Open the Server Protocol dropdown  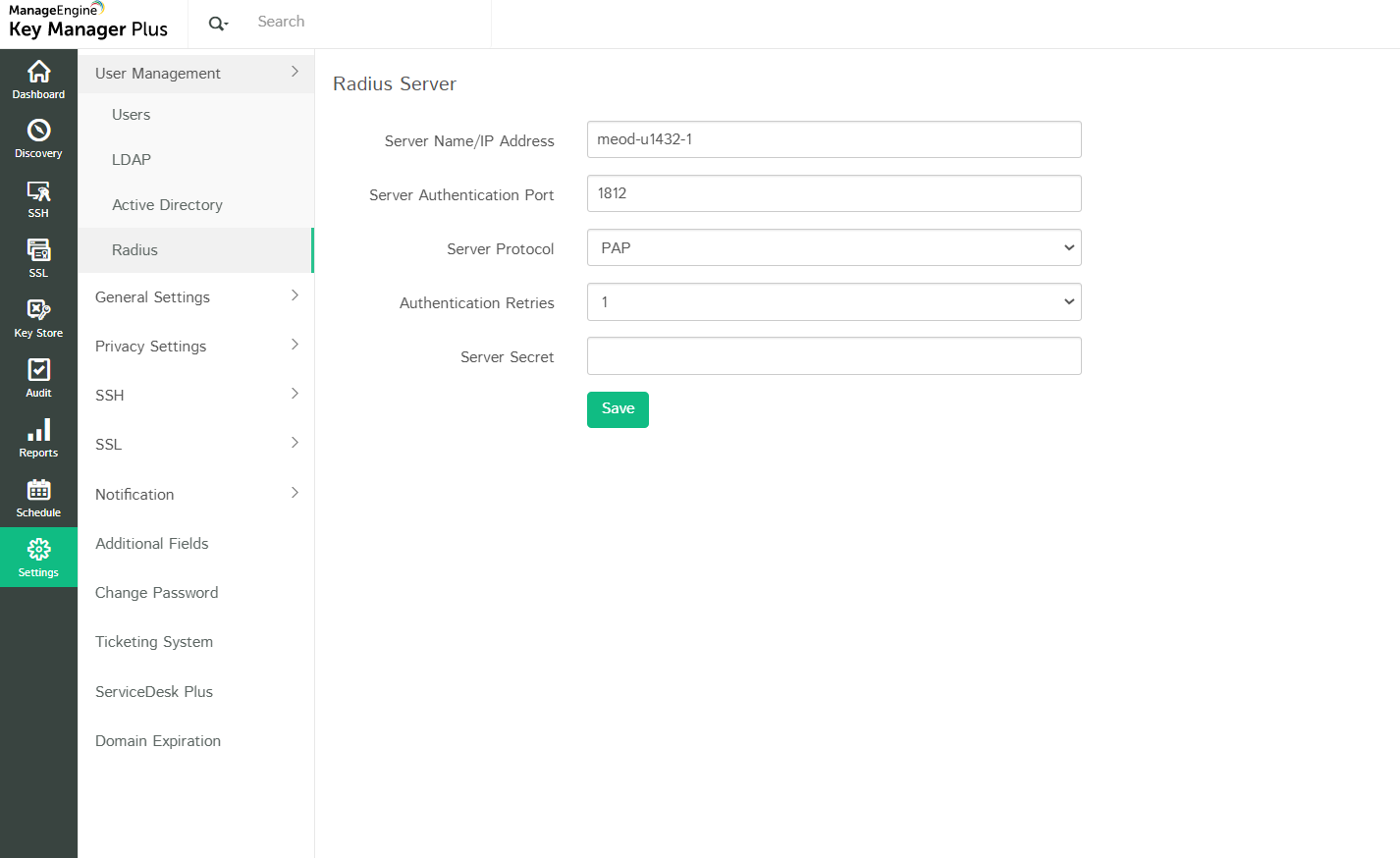(x=834, y=247)
